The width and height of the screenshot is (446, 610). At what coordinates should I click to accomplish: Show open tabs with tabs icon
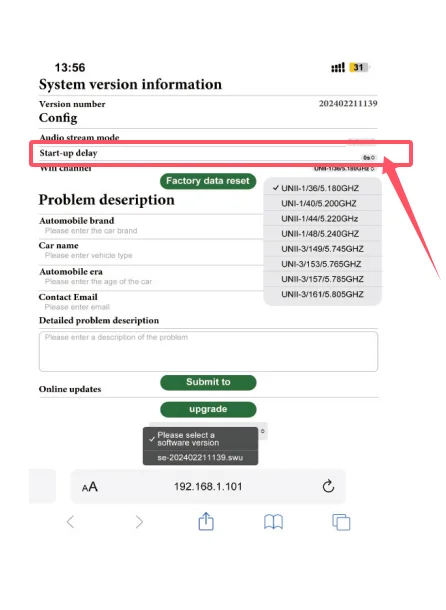click(x=341, y=522)
